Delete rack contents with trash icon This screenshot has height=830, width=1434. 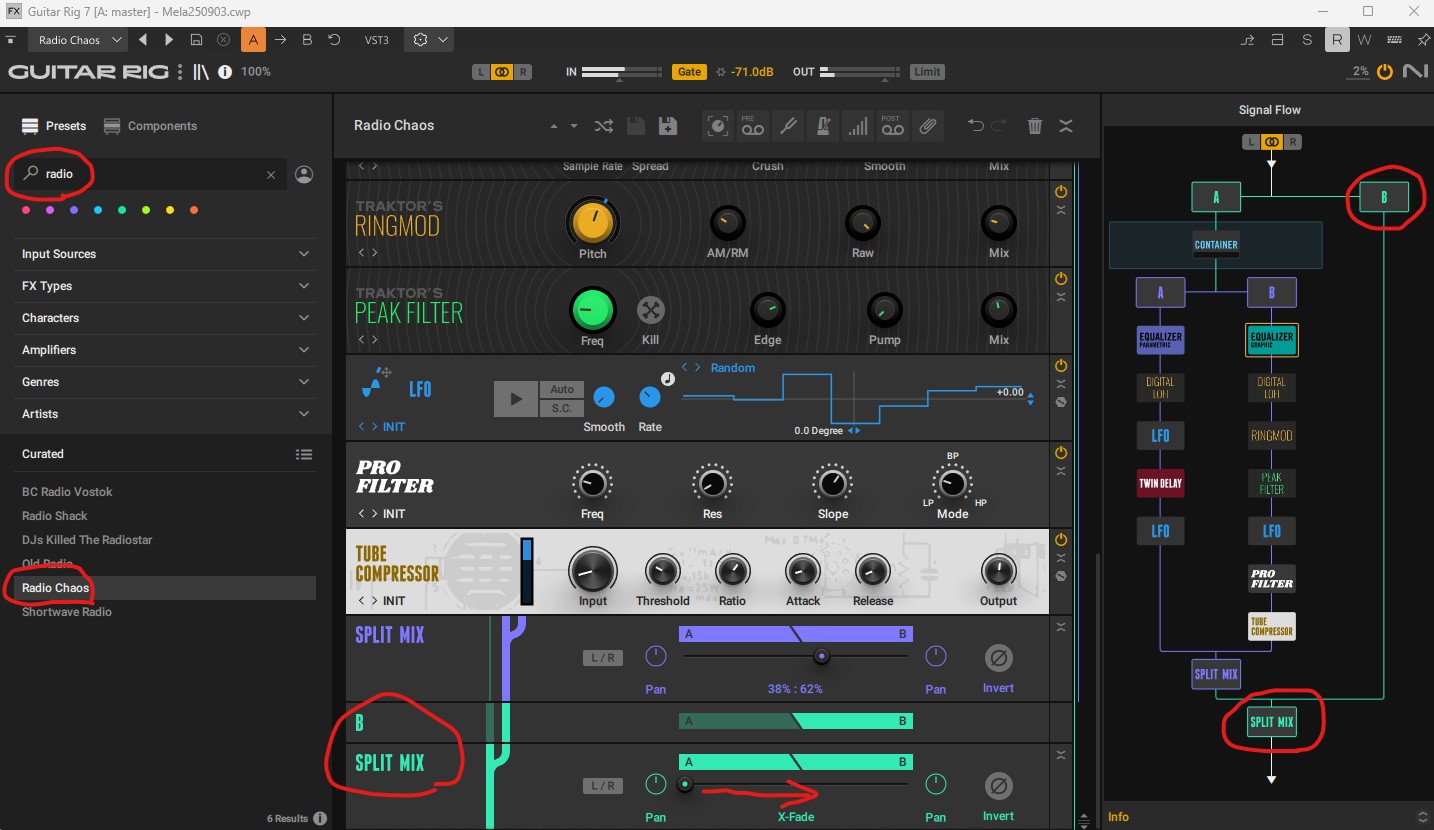pyautogui.click(x=1035, y=126)
